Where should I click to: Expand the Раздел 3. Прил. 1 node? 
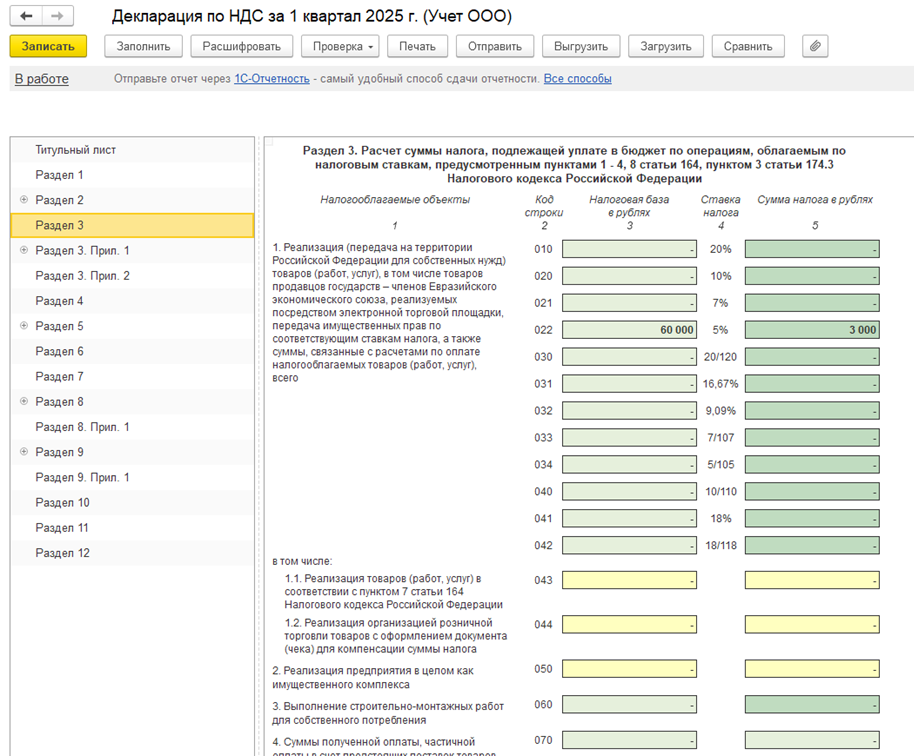pyautogui.click(x=24, y=250)
